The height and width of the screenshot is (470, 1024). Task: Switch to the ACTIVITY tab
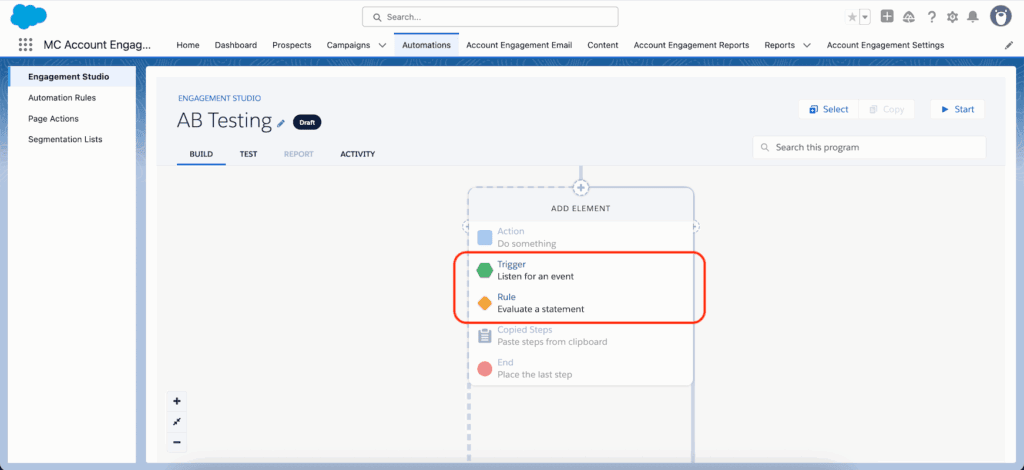[357, 154]
